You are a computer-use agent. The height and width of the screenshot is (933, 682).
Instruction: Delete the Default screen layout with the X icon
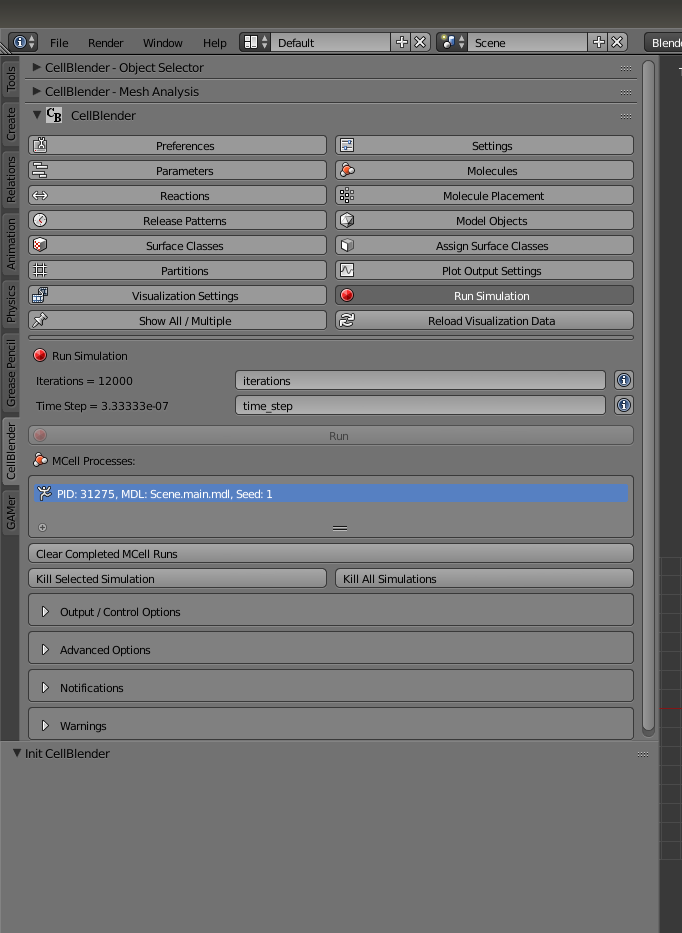pos(420,42)
